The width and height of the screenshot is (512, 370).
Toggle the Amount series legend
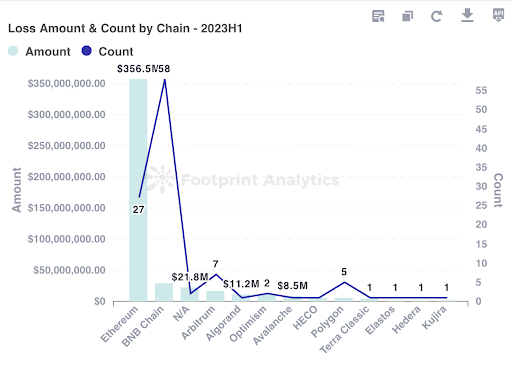(39, 51)
